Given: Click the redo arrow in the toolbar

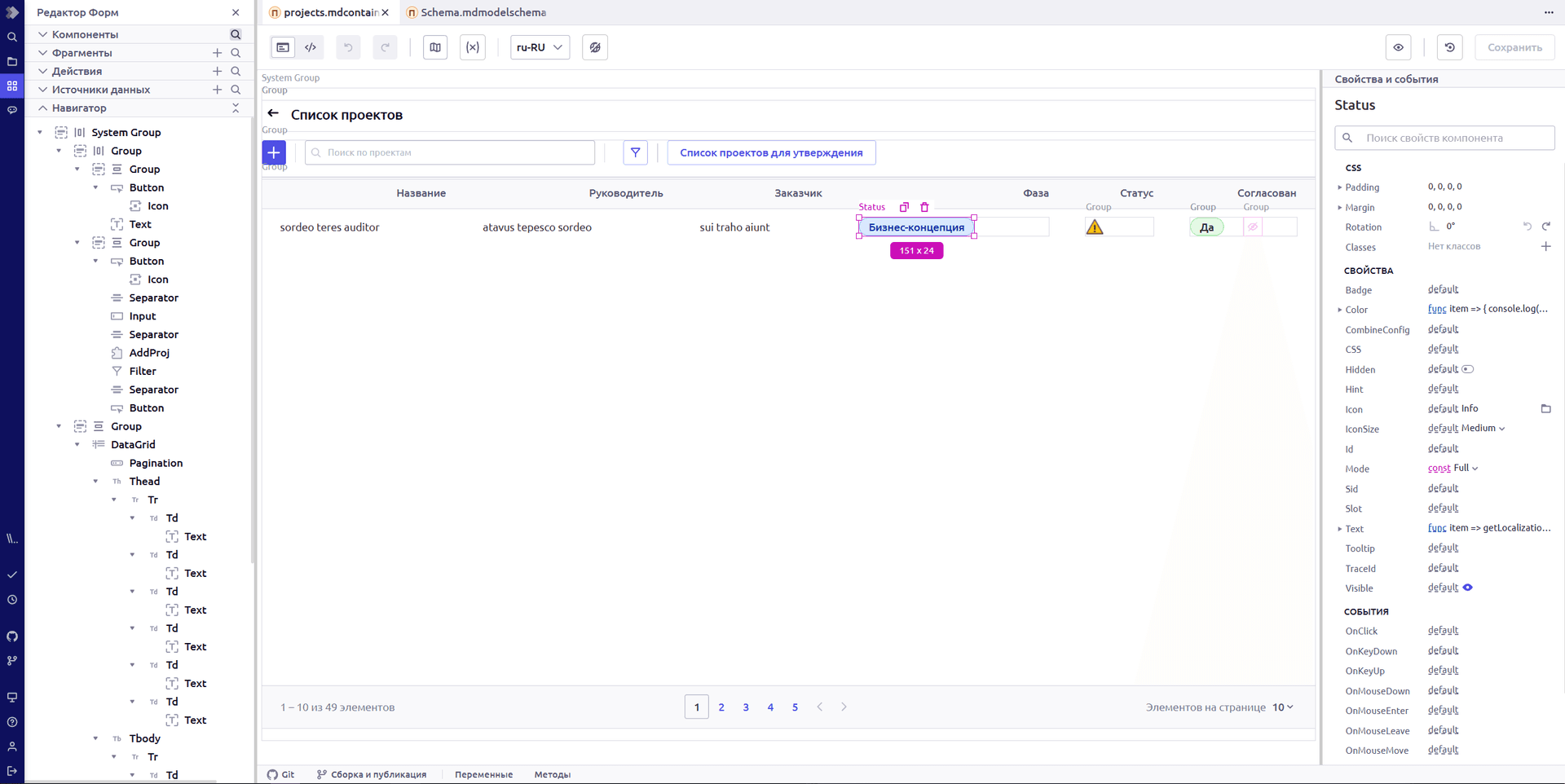Looking at the screenshot, I should pyautogui.click(x=385, y=47).
